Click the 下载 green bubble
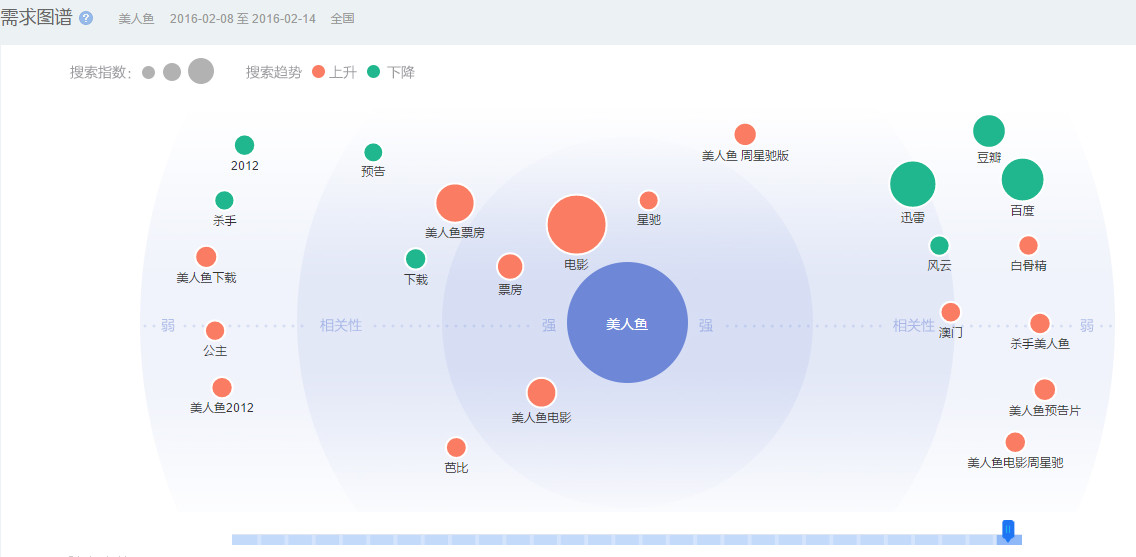Screen dimensions: 1136x557 tap(415, 259)
